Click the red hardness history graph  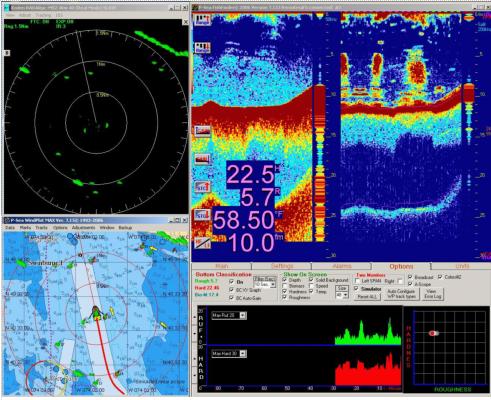tap(368, 369)
